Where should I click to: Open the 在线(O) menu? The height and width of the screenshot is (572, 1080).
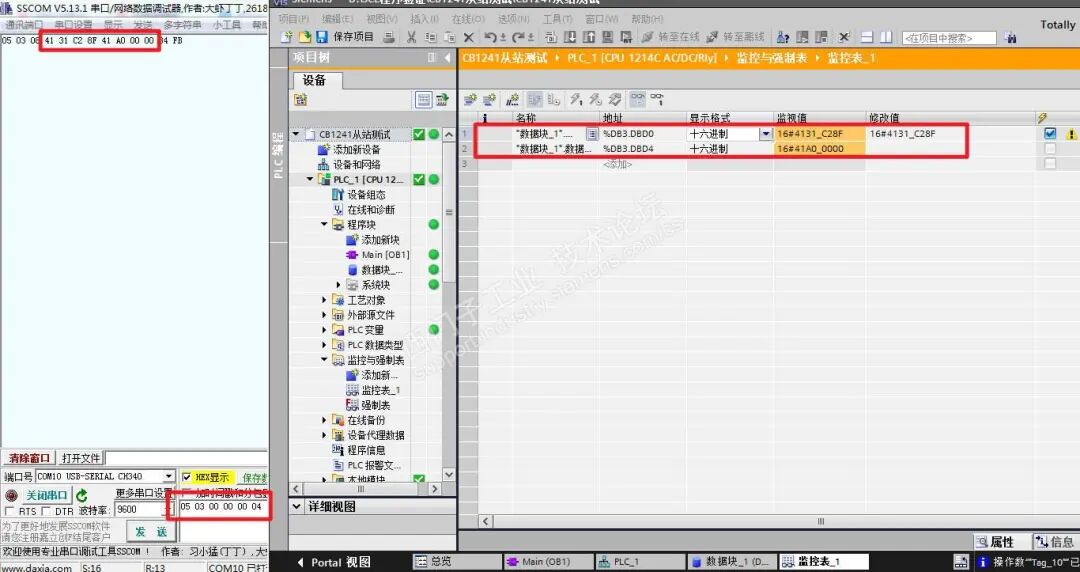pos(468,19)
